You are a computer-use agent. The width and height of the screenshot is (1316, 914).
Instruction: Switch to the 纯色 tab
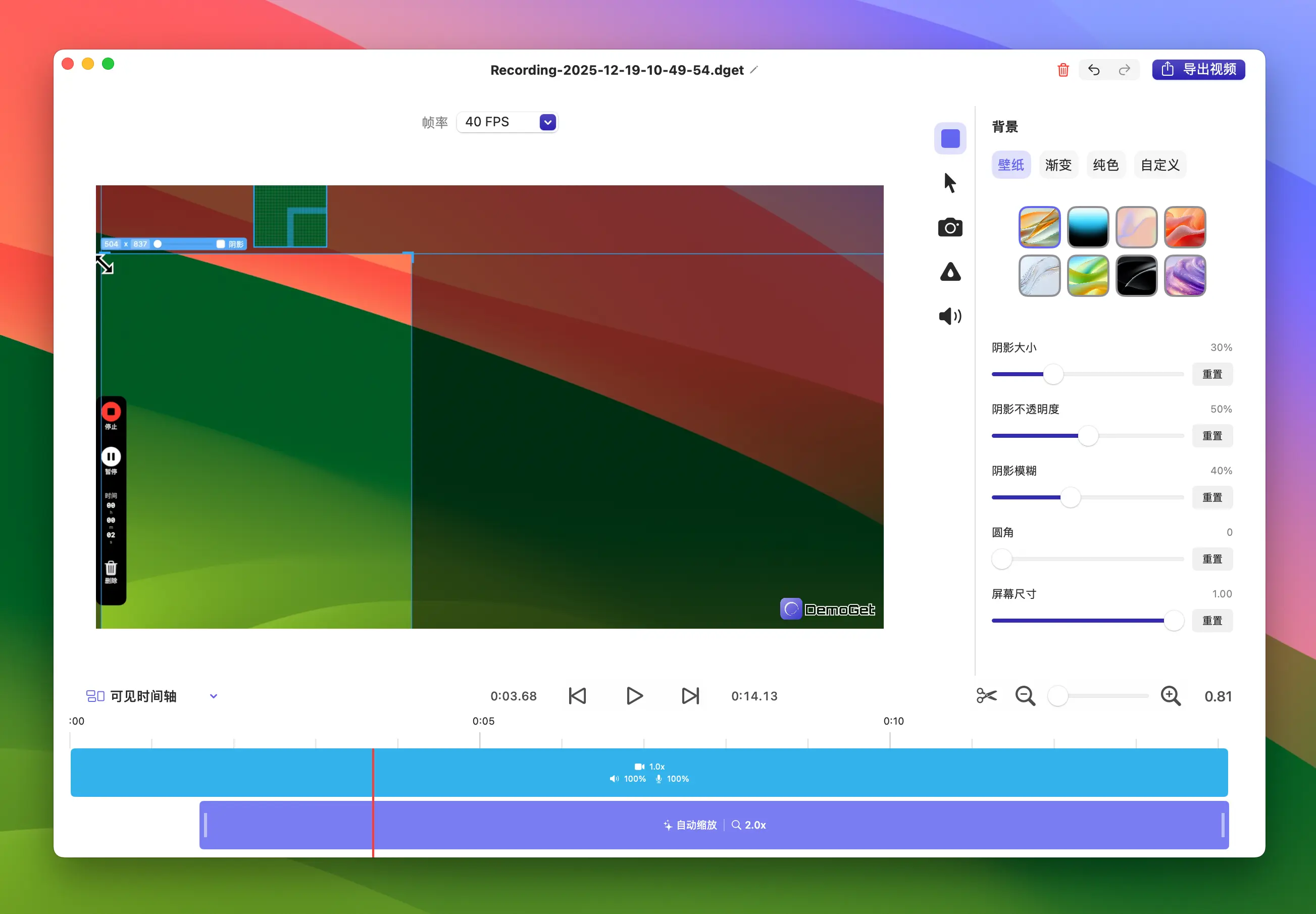pos(1105,165)
